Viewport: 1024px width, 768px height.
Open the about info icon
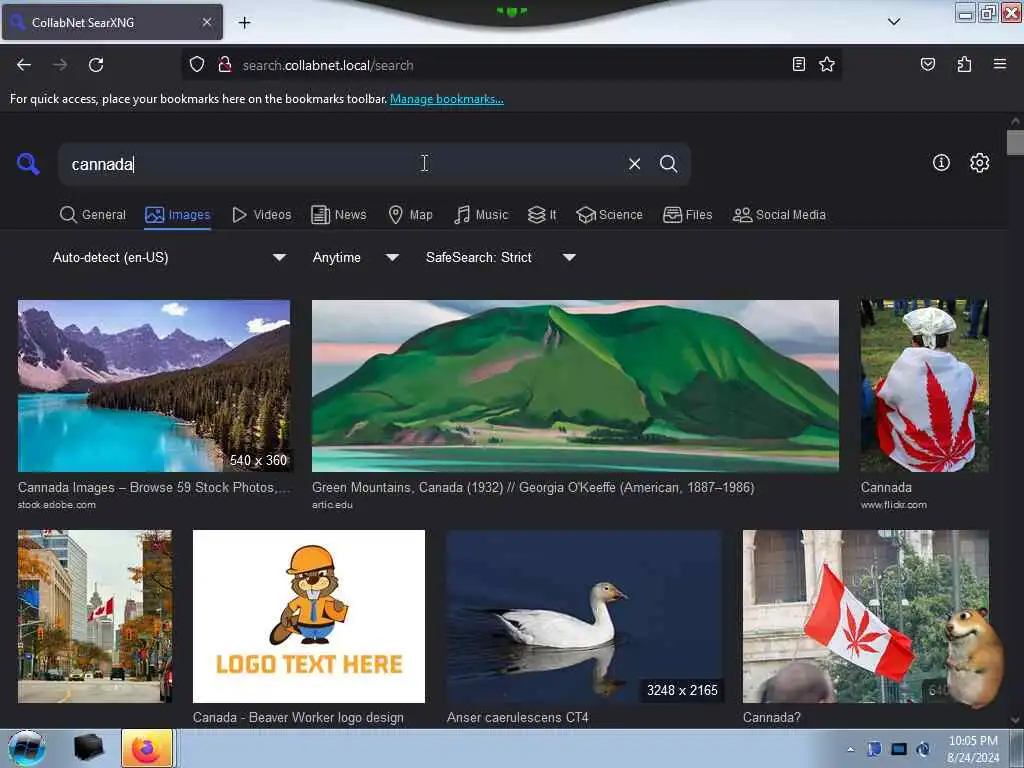point(941,163)
